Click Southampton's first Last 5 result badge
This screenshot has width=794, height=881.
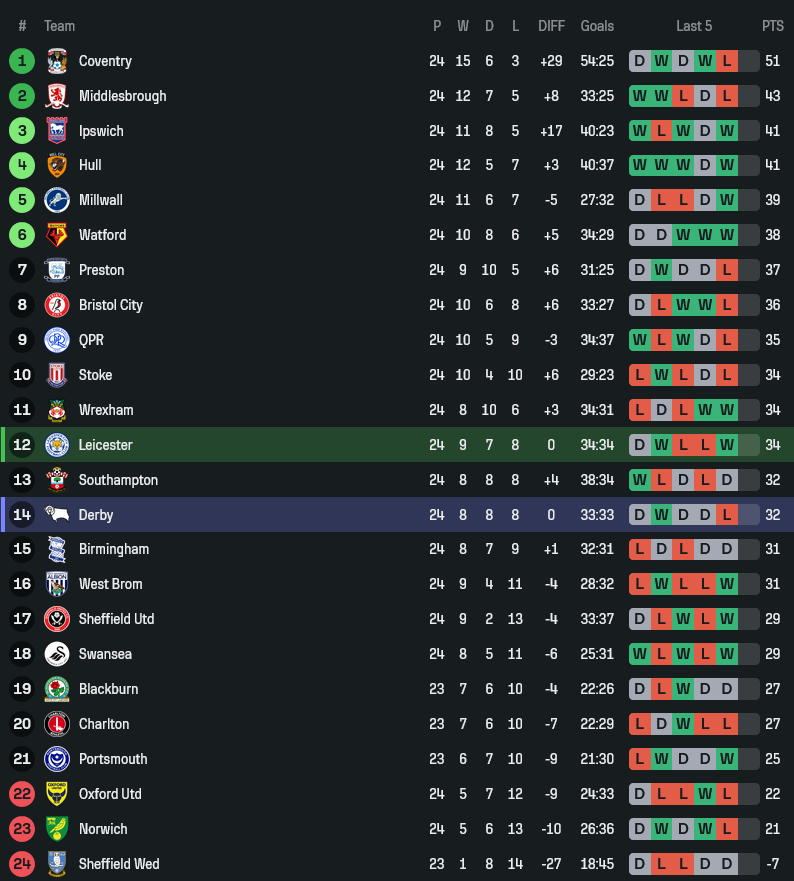pyautogui.click(x=640, y=480)
